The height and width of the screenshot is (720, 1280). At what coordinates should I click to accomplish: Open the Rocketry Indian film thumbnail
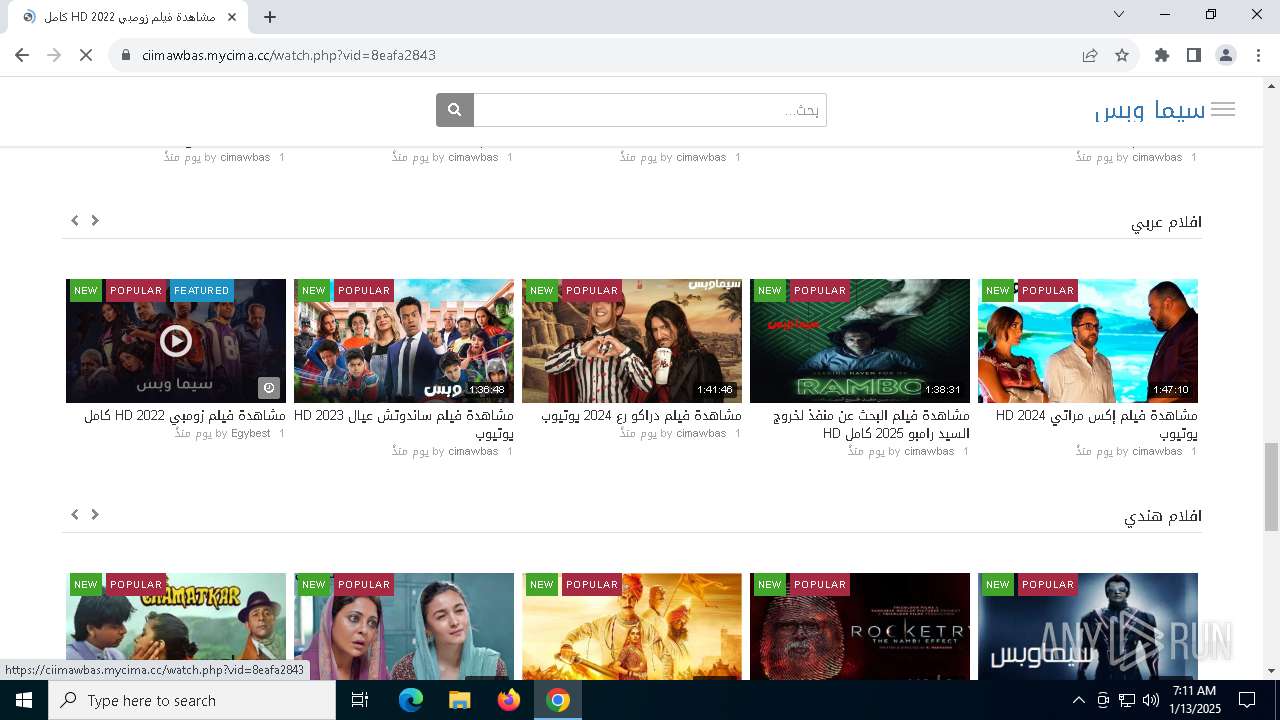(860, 626)
